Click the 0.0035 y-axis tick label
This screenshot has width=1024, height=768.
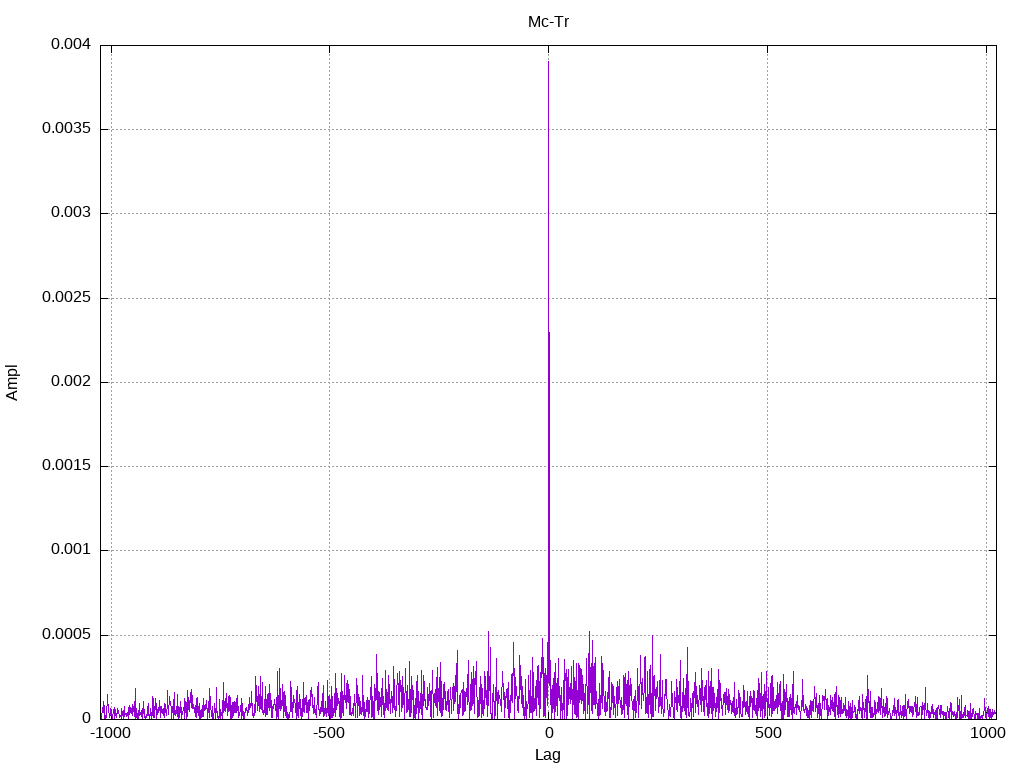point(66,129)
